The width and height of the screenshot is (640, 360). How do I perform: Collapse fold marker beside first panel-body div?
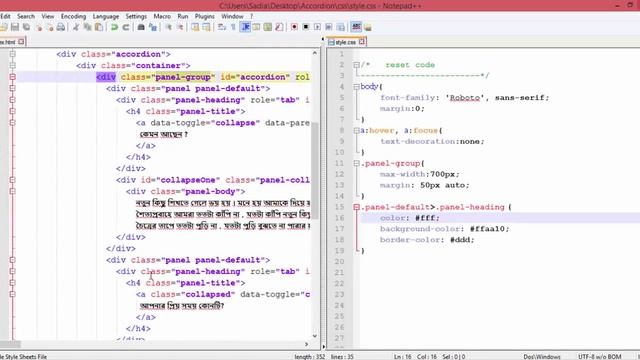click(x=13, y=191)
